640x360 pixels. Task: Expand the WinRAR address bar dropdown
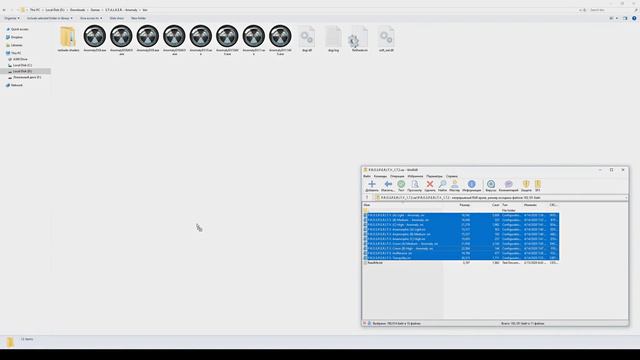tap(626, 198)
